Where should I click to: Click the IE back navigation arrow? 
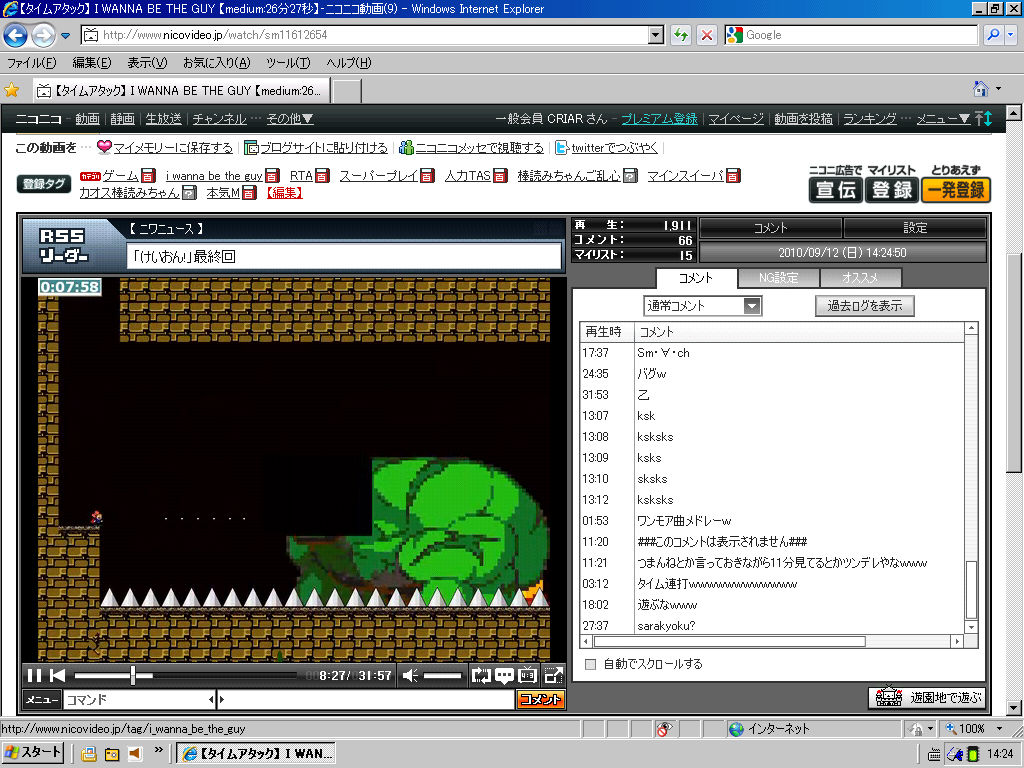16,35
